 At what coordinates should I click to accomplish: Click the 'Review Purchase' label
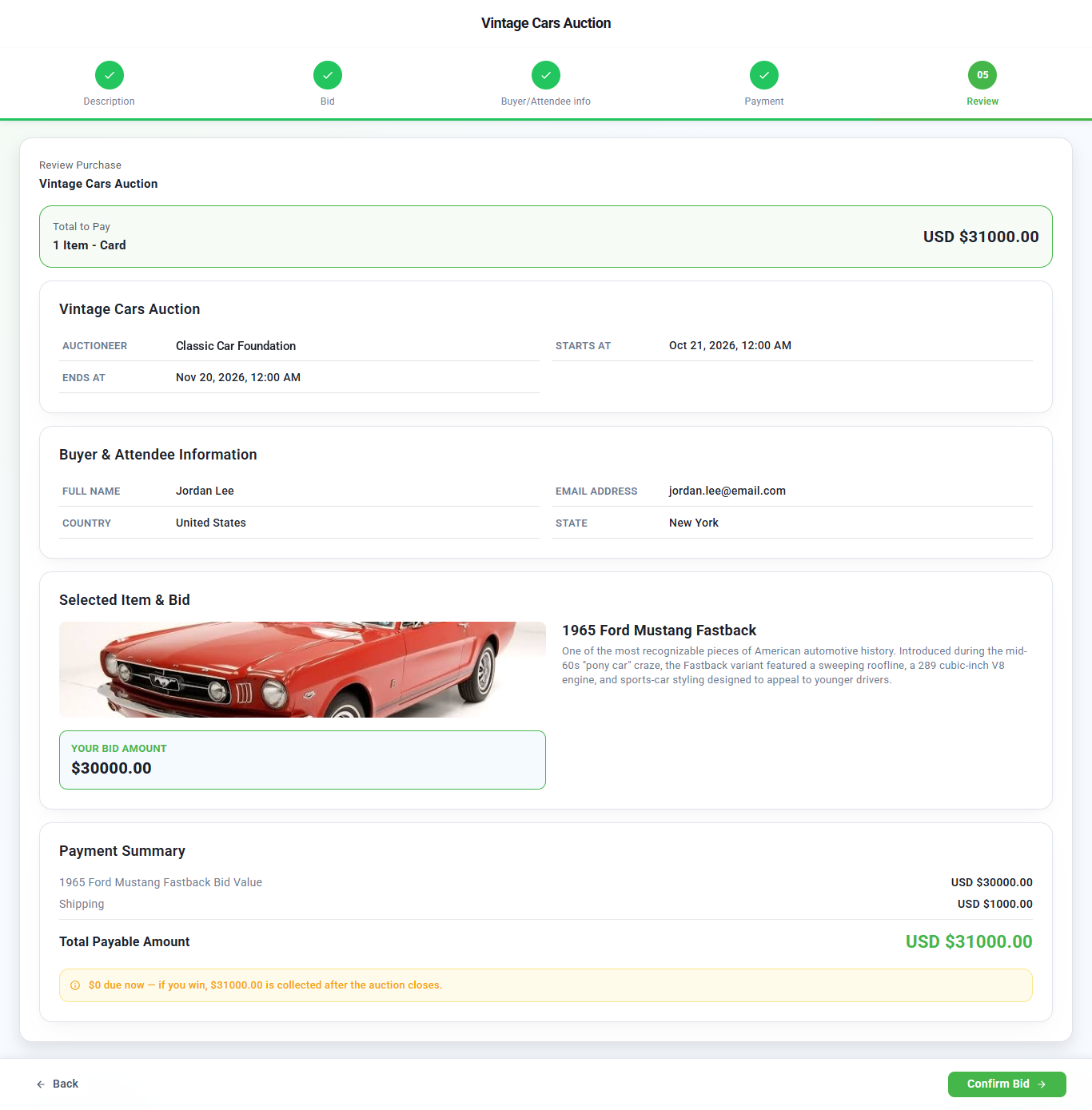coord(81,165)
